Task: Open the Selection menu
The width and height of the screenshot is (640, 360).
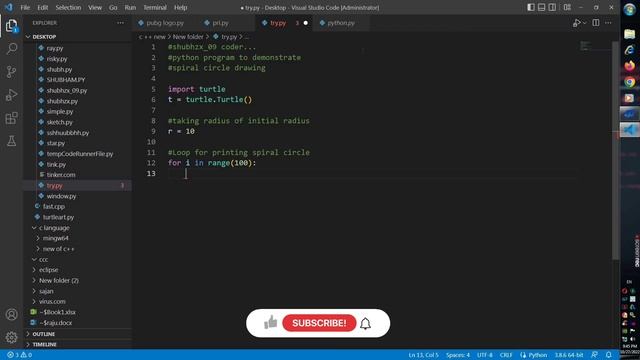Action: [68, 7]
